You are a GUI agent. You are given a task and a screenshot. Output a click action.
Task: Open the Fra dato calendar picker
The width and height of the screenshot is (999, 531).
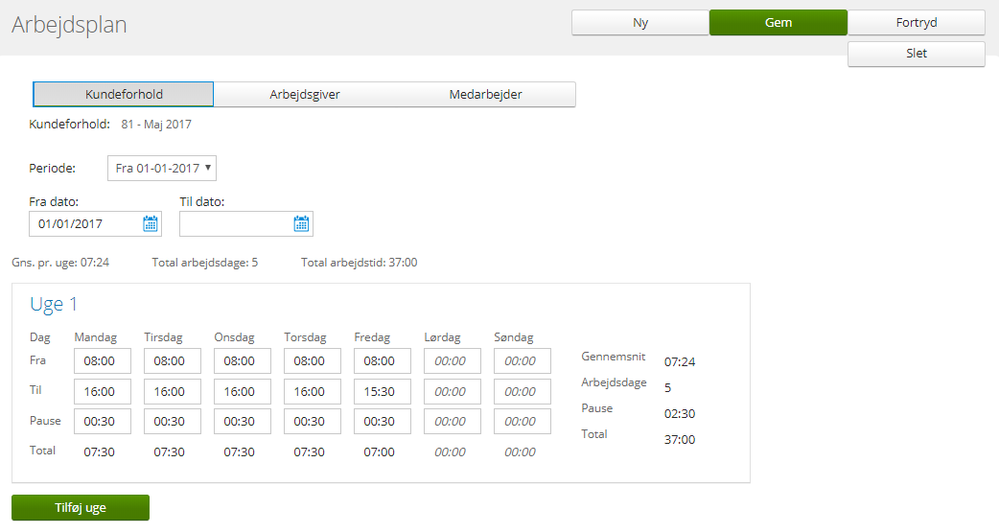click(x=150, y=224)
